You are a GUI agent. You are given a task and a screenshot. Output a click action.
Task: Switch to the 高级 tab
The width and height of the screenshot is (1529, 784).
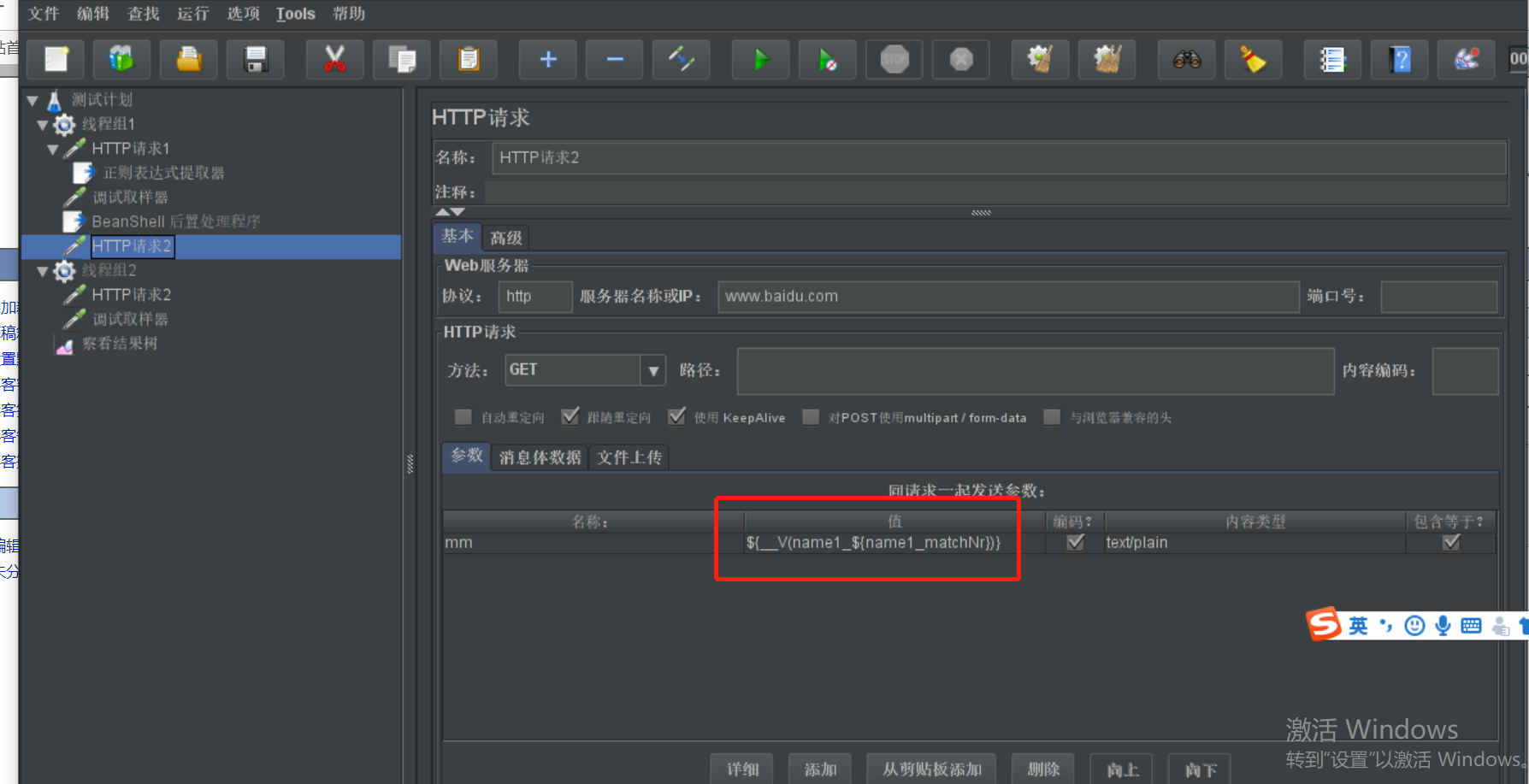pyautogui.click(x=506, y=238)
